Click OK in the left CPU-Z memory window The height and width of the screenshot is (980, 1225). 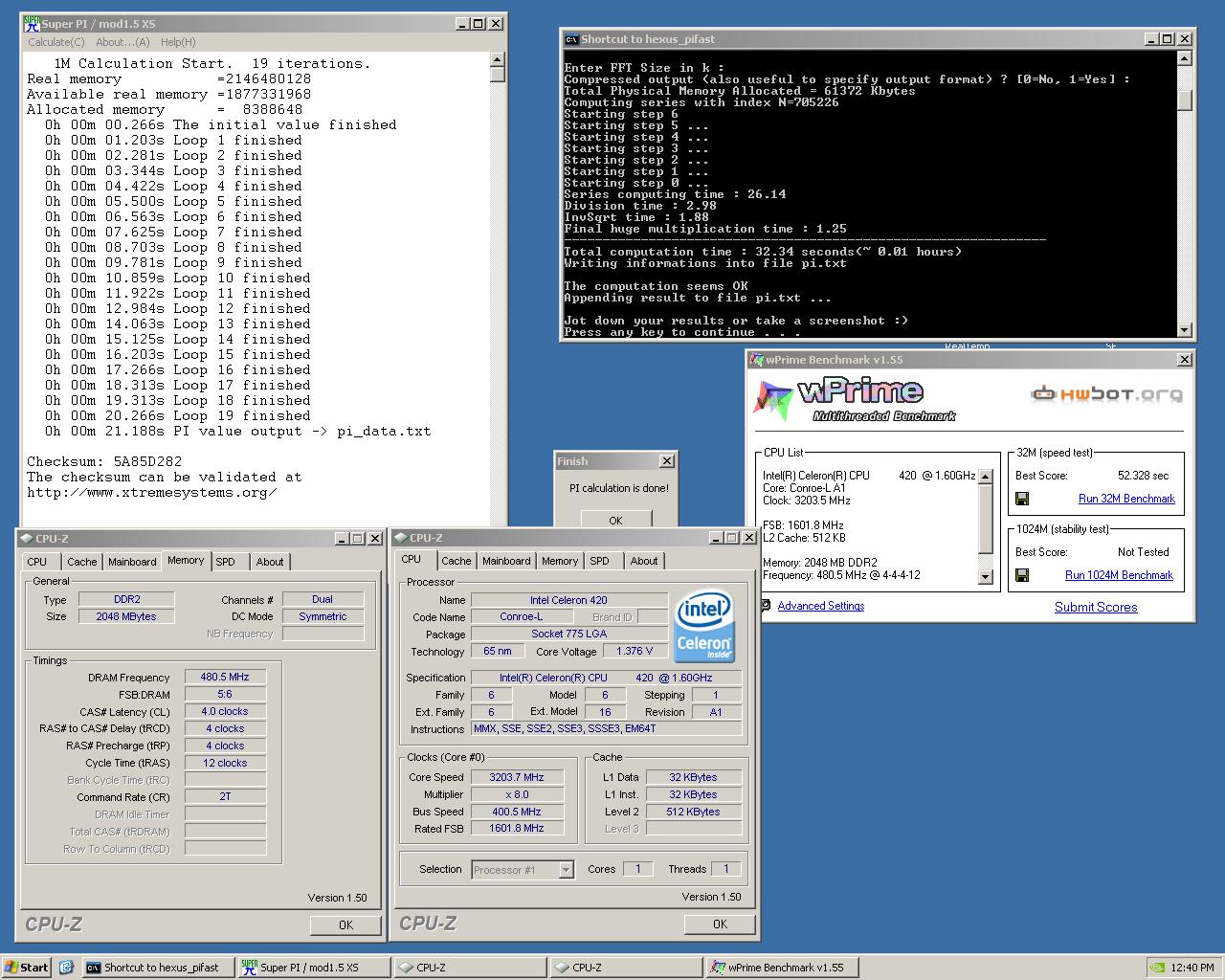(x=345, y=924)
